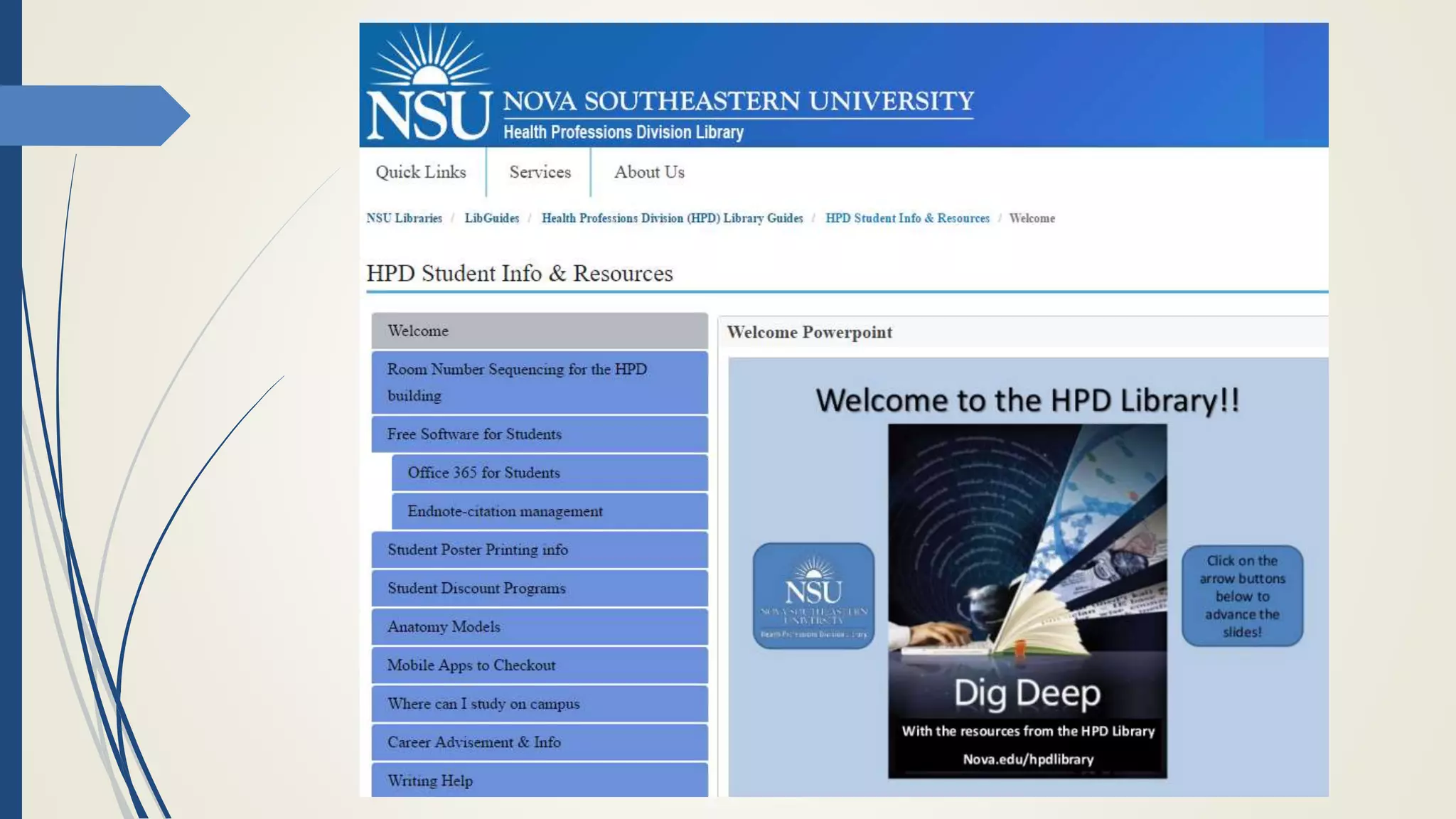Go to Student Discount Programs page
Image resolution: width=1456 pixels, height=819 pixels.
pos(539,589)
